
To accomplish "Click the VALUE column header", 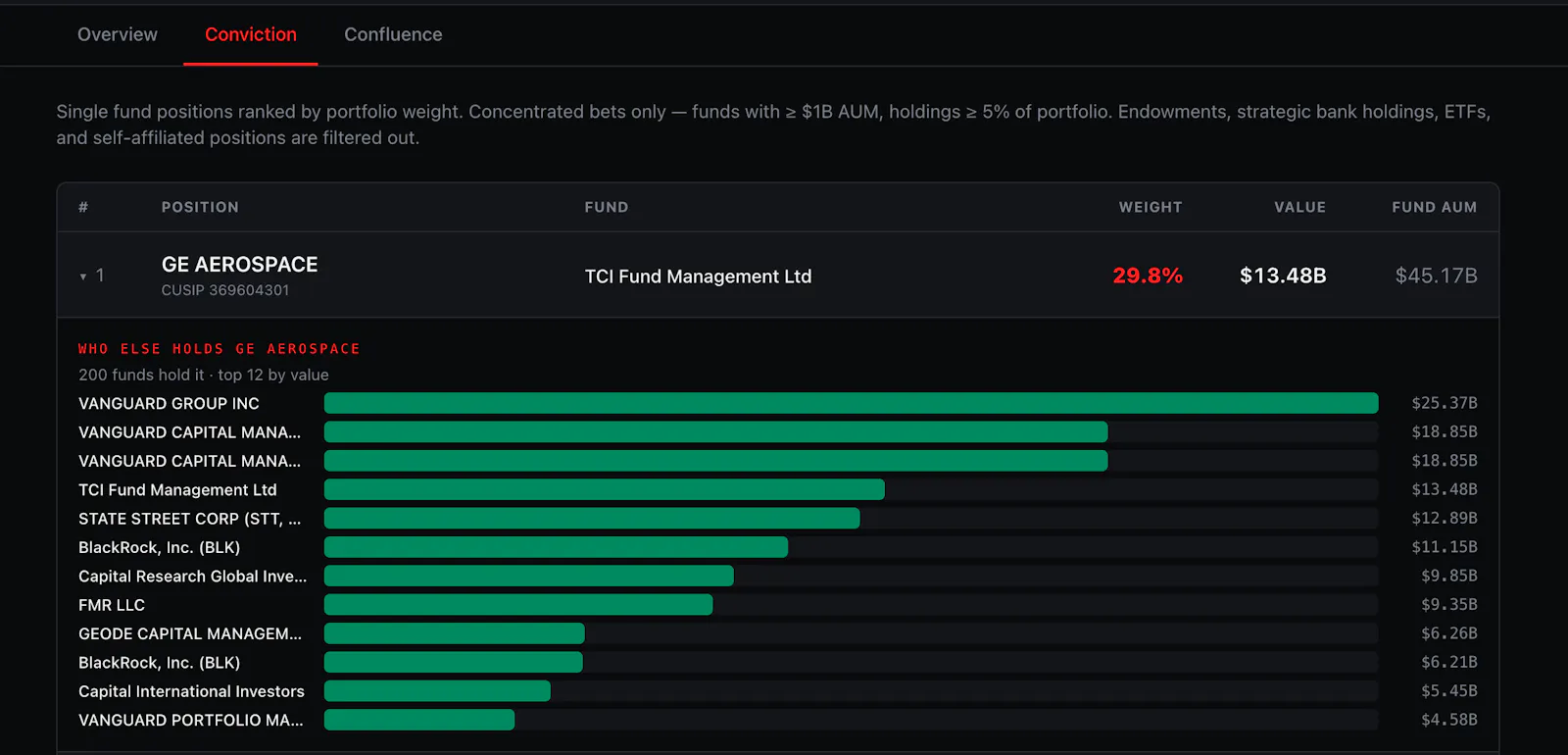I will (1299, 207).
